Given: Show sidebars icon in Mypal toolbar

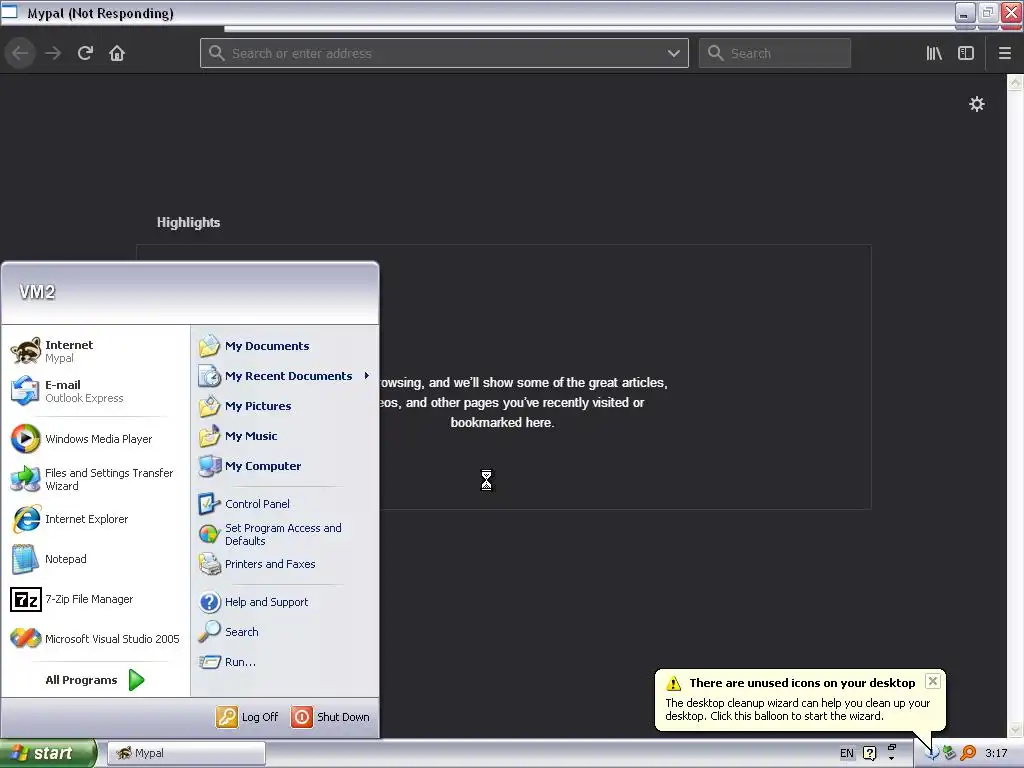Looking at the screenshot, I should pos(966,53).
